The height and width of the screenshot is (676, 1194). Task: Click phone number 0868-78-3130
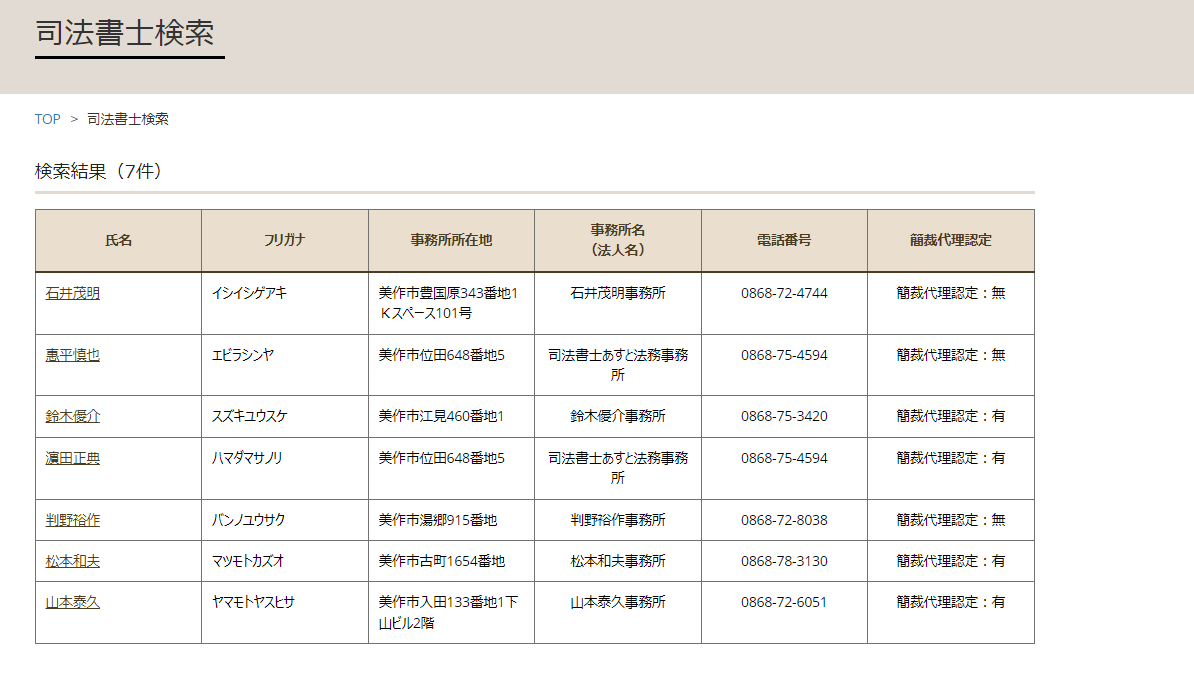784,561
